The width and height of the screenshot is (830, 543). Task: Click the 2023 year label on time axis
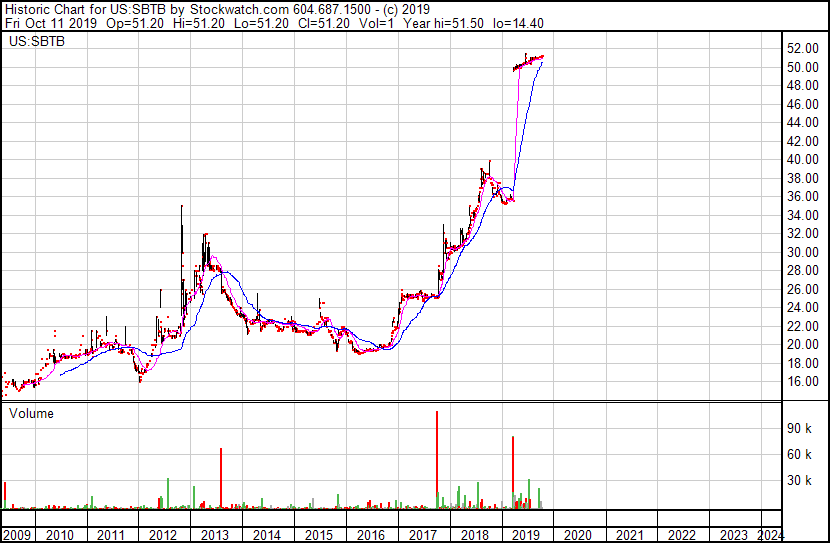click(734, 535)
